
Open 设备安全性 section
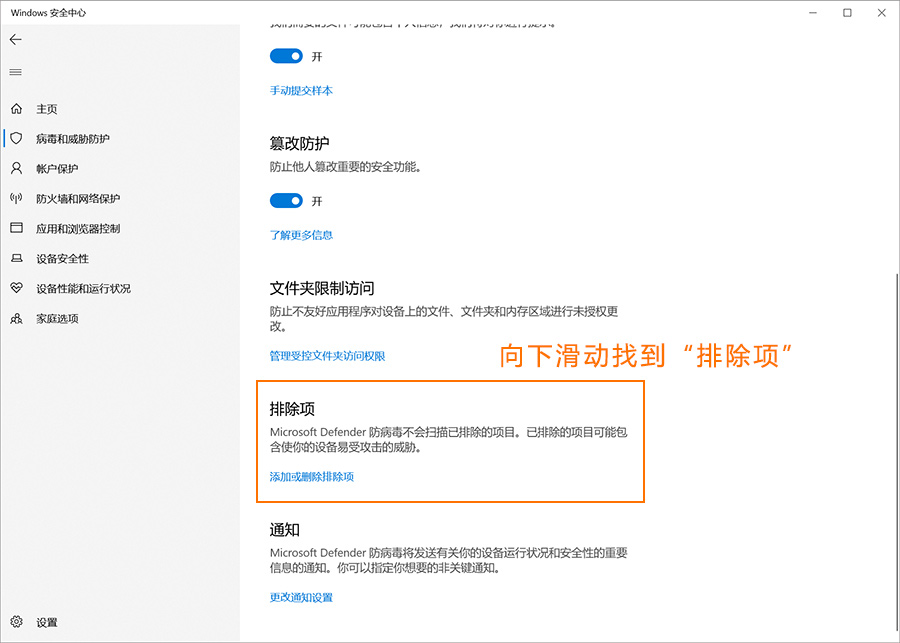pos(63,258)
